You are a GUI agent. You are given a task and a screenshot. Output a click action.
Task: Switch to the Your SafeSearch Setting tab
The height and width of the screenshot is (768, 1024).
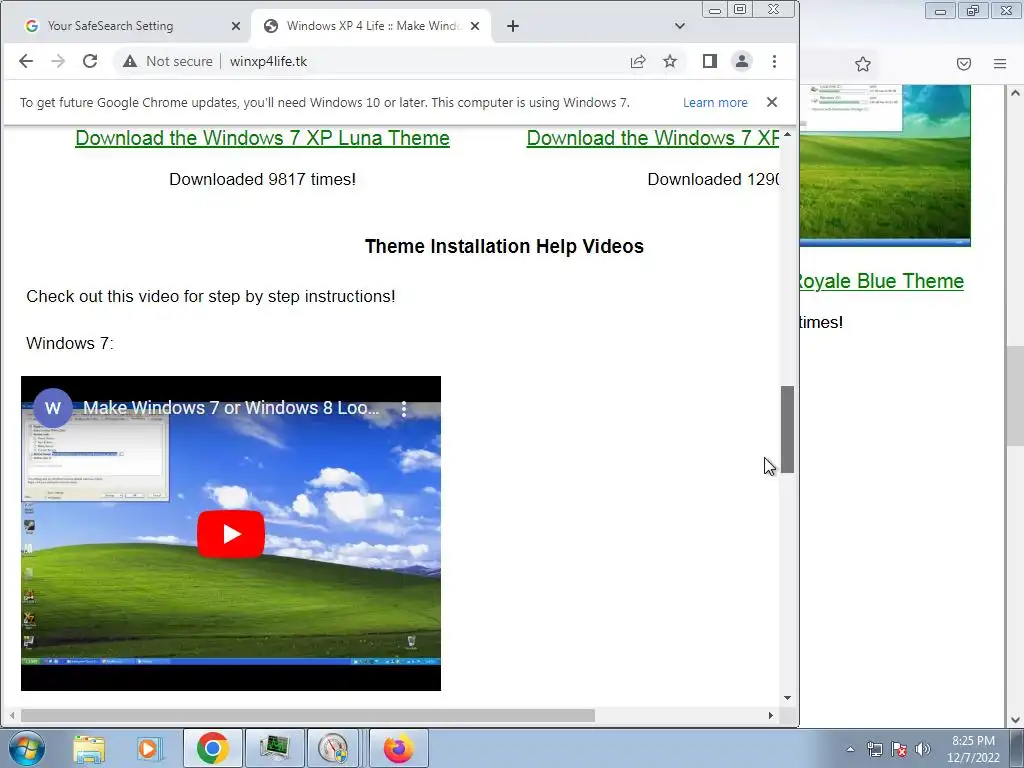point(126,26)
